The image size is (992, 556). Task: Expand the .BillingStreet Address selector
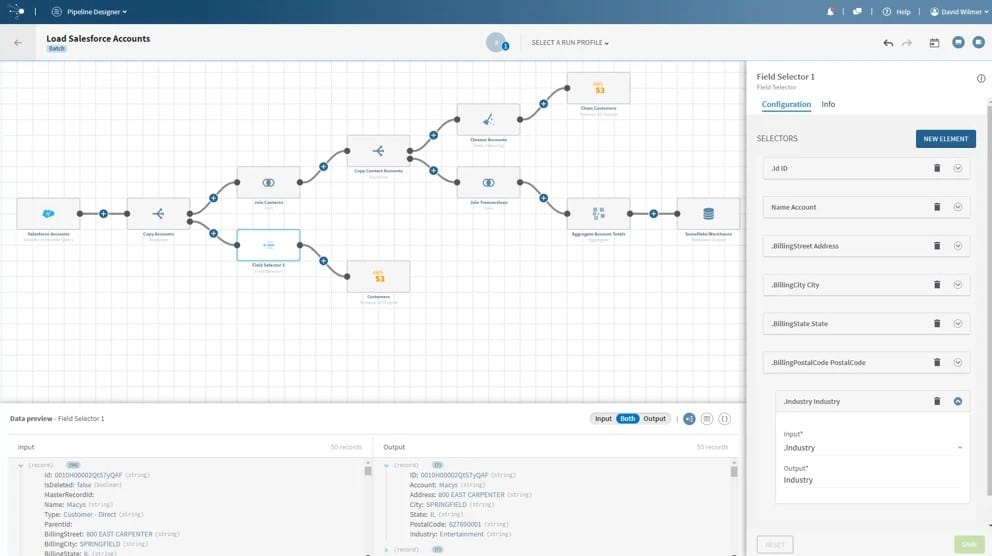click(958, 245)
